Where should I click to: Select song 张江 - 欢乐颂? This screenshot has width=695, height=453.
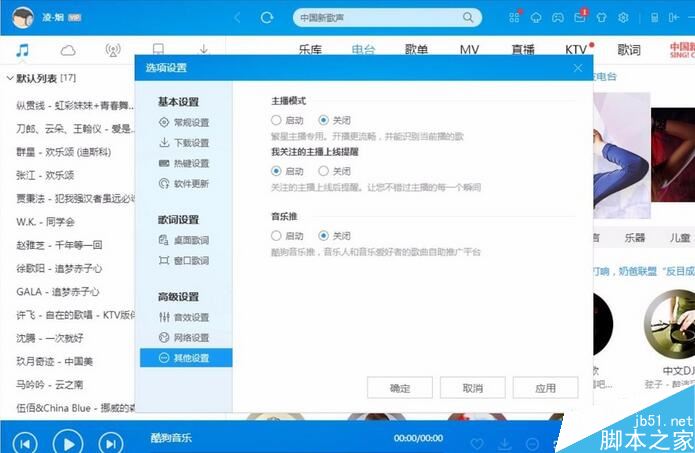(x=45, y=176)
